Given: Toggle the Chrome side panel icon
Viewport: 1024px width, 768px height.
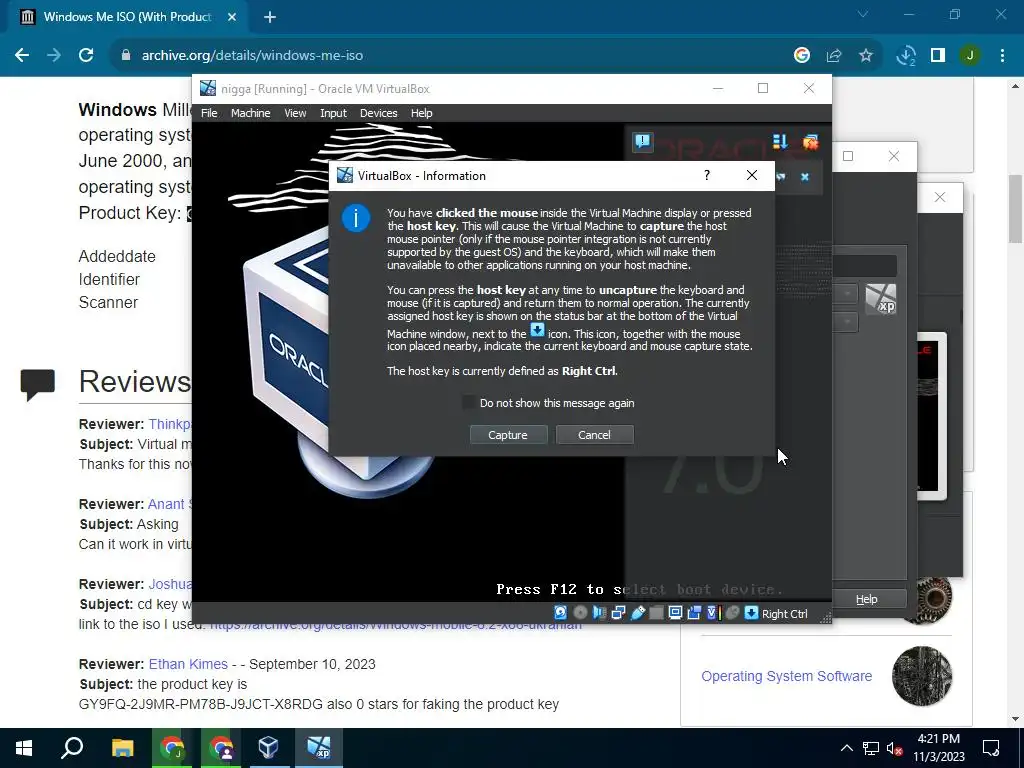Looking at the screenshot, I should [938, 56].
